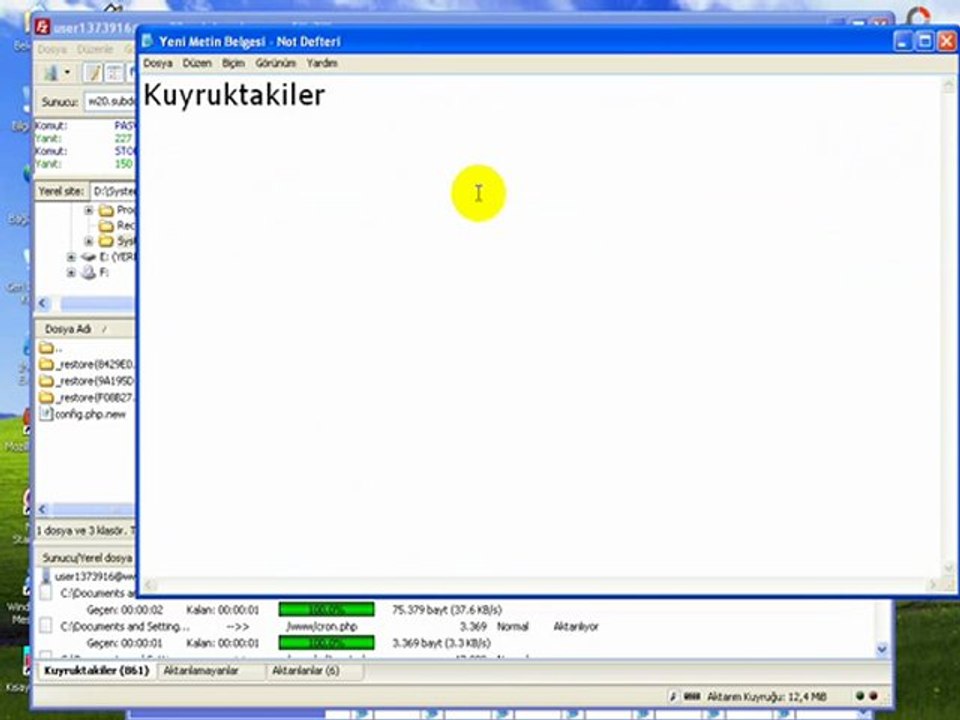The height and width of the screenshot is (720, 960).
Task: Click the file list horizontal scrollbar left arrow
Action: (43, 509)
